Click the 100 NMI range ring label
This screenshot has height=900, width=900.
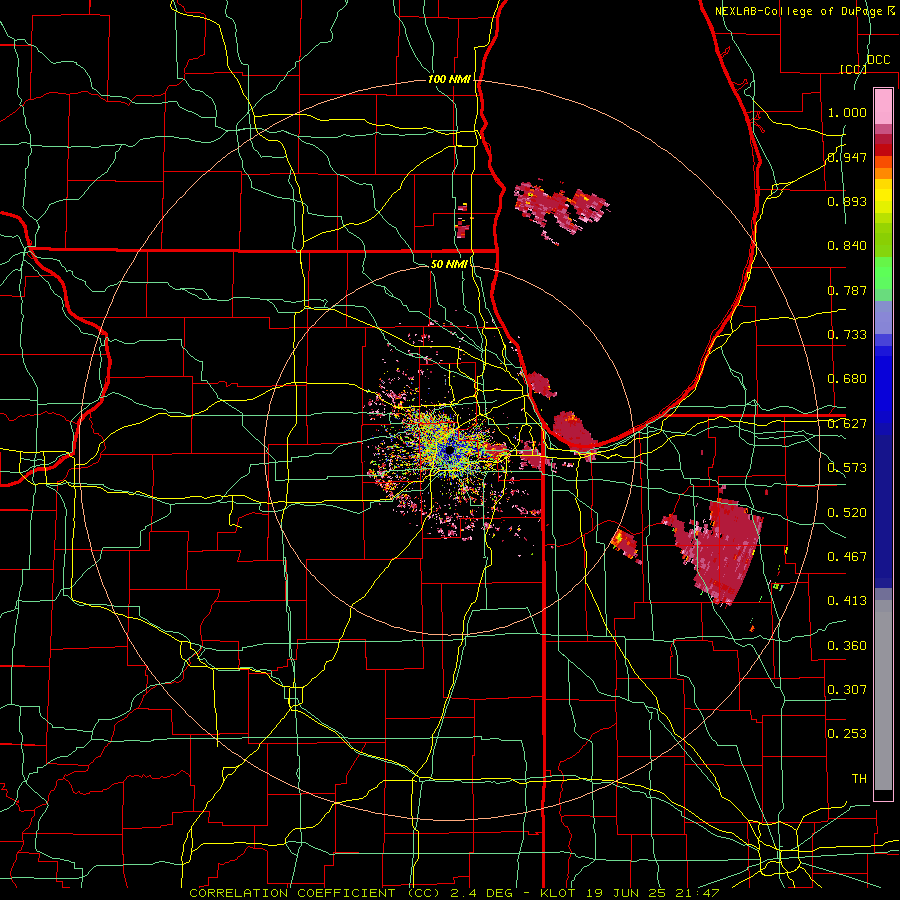[x=449, y=79]
